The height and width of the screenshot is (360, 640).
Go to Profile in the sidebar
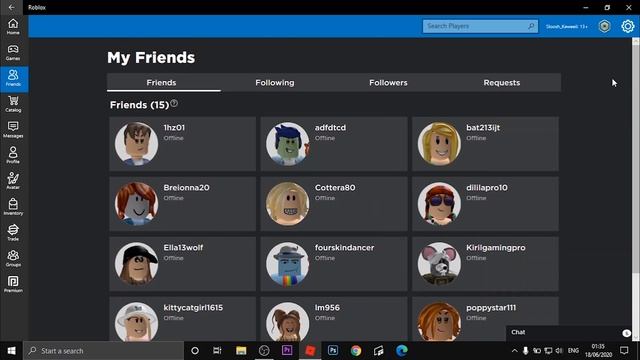13,156
